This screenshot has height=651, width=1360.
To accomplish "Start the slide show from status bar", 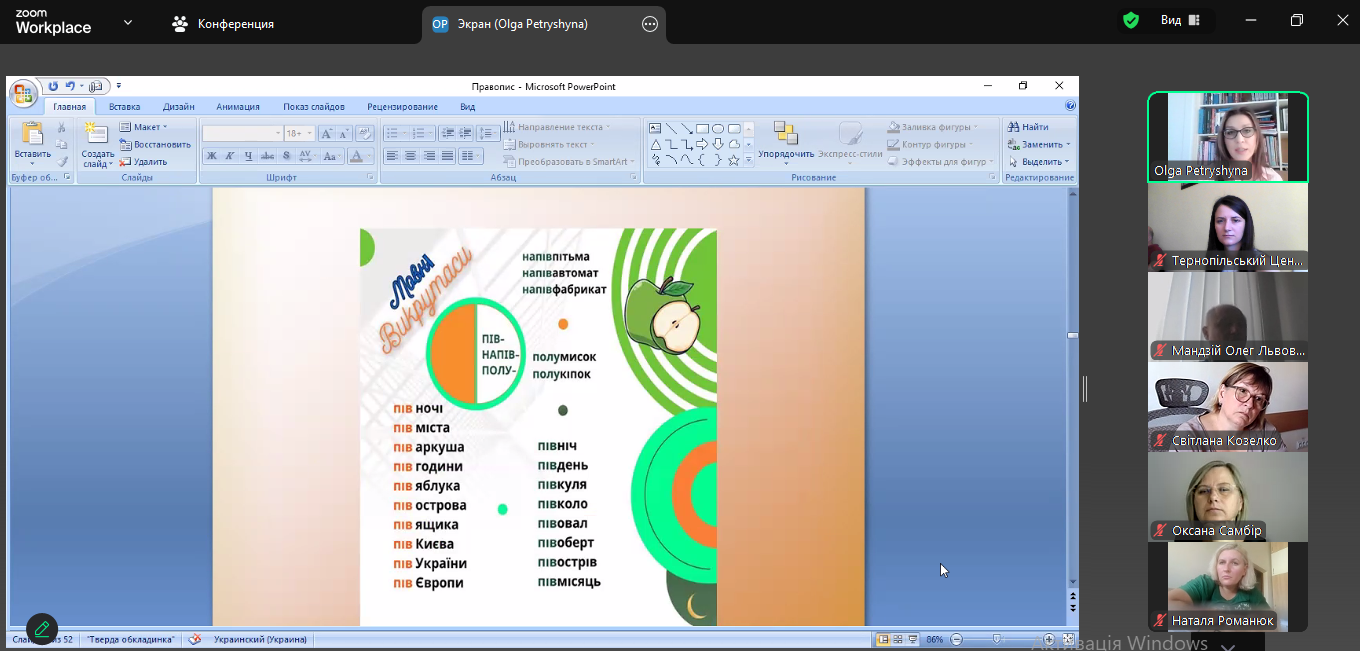I will point(913,639).
